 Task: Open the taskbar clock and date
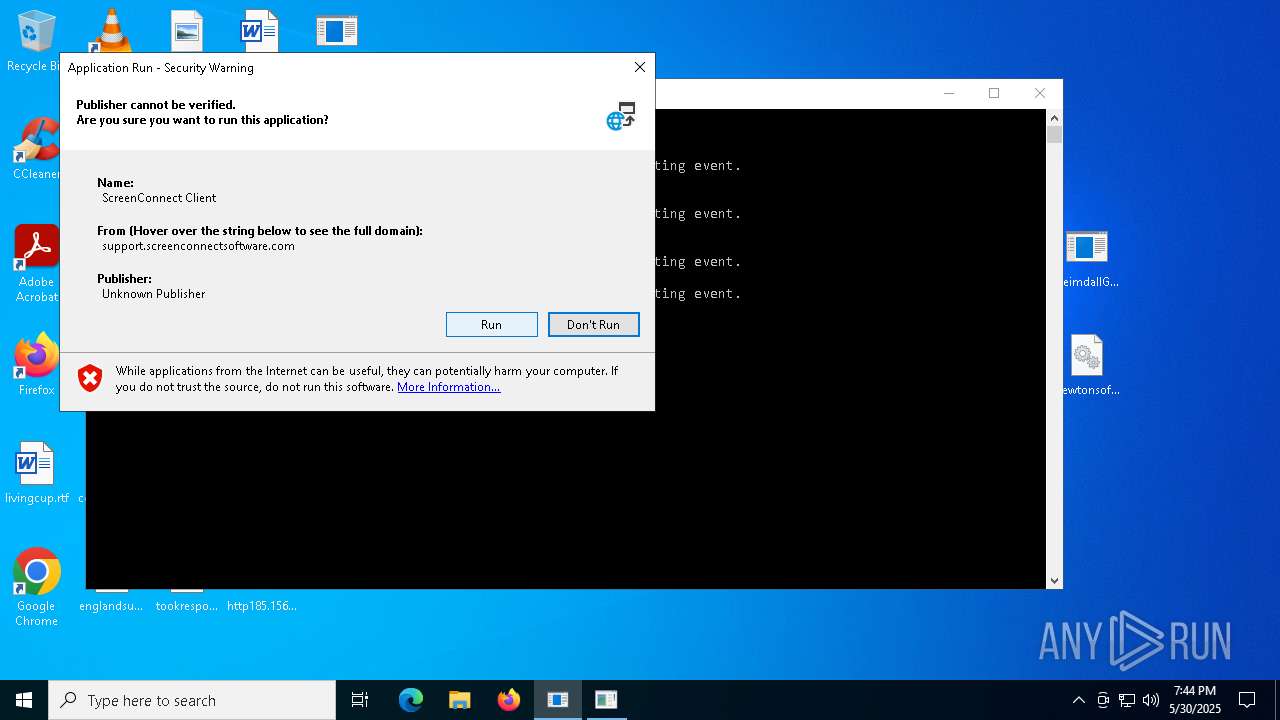pyautogui.click(x=1195, y=700)
